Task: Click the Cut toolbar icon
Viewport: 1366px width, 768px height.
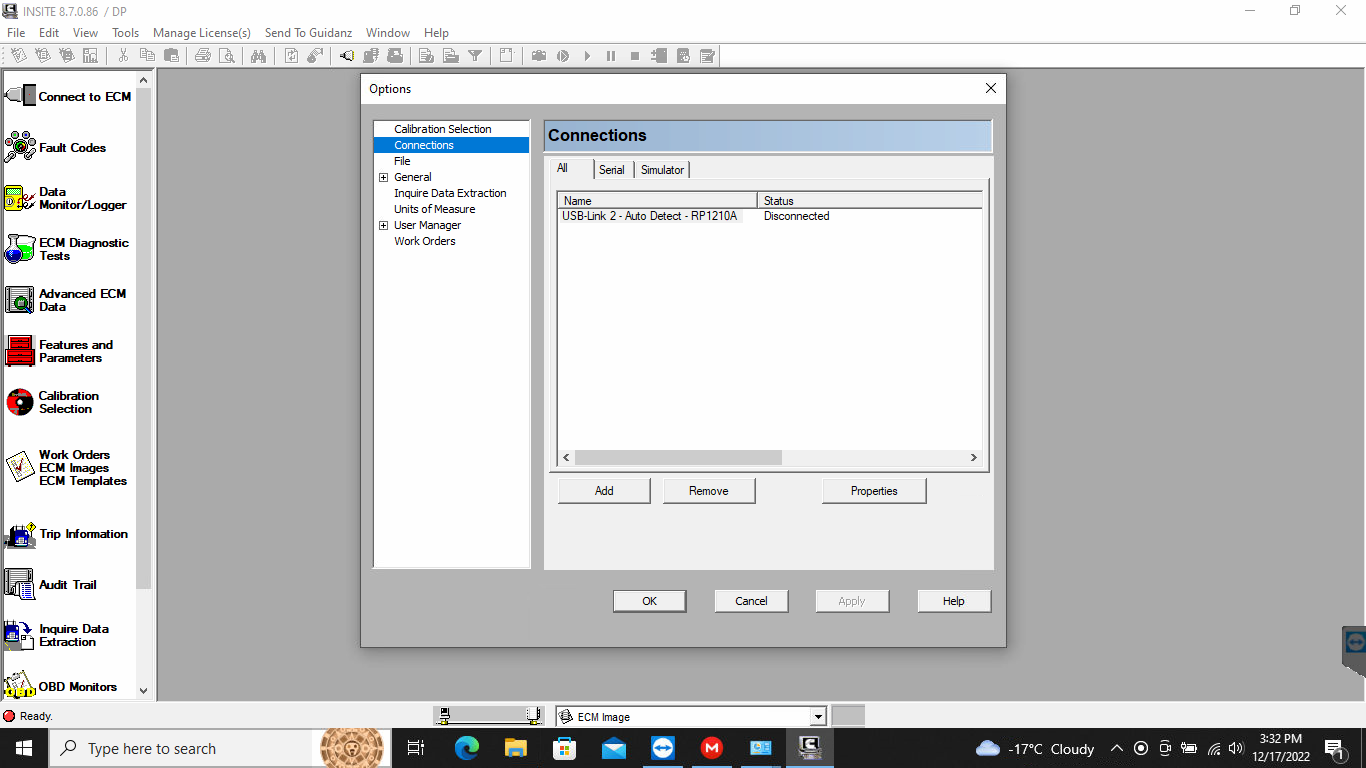Action: click(125, 56)
